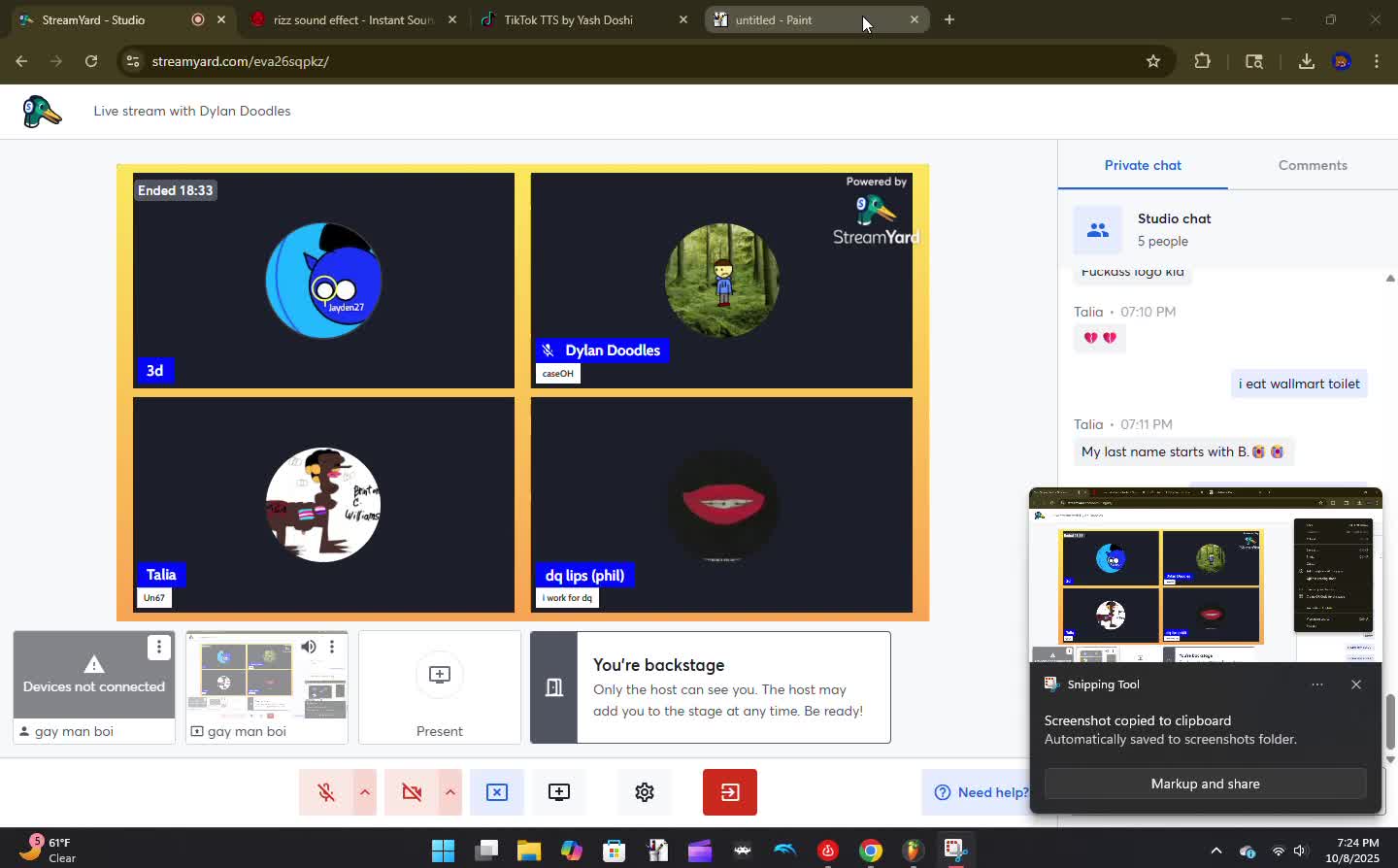This screenshot has width=1398, height=868.
Task: View site information icon in address bar
Action: click(x=133, y=61)
